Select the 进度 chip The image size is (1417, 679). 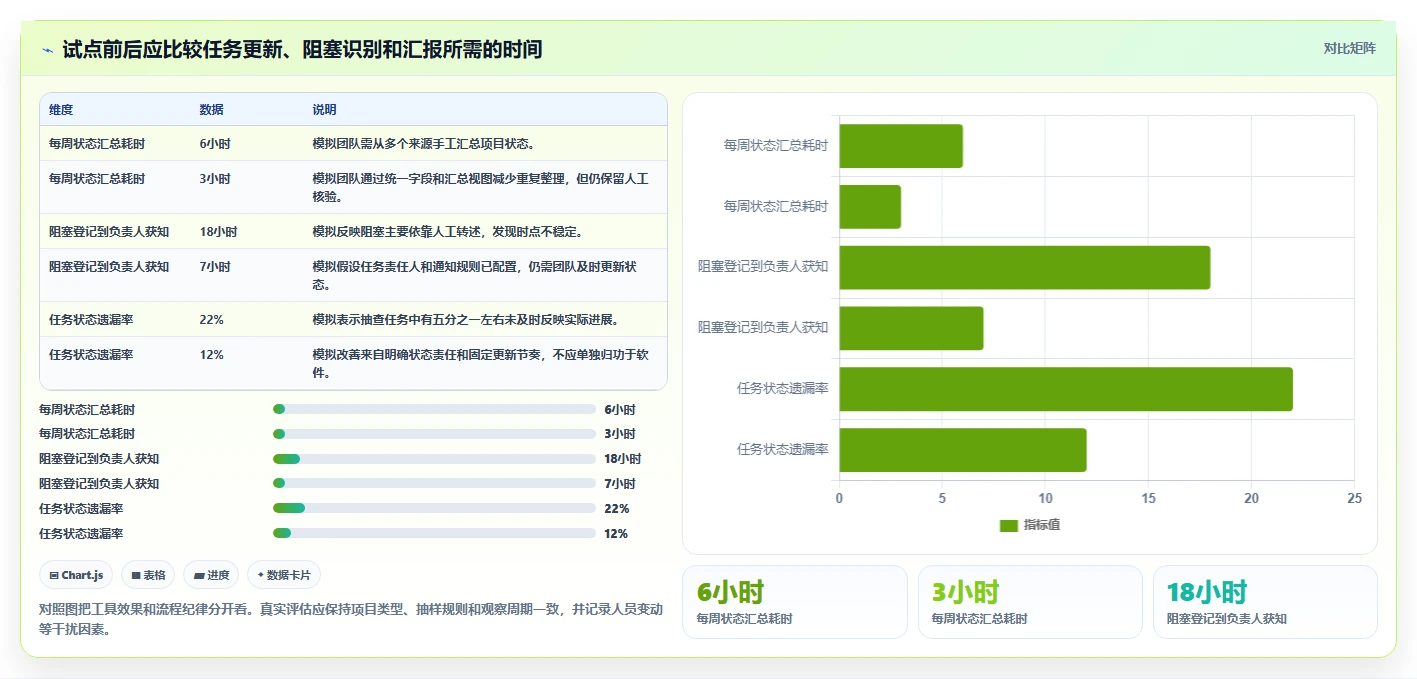pyautogui.click(x=211, y=575)
